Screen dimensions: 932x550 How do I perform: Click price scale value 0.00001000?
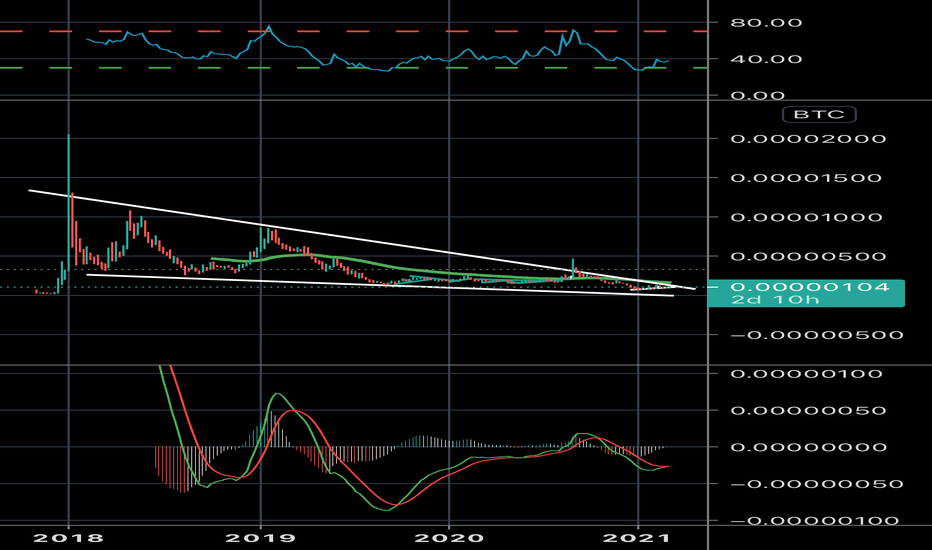[805, 217]
